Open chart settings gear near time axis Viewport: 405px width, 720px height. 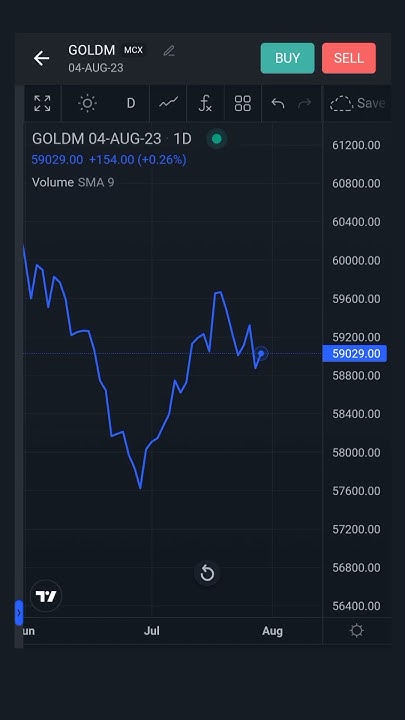pyautogui.click(x=357, y=631)
